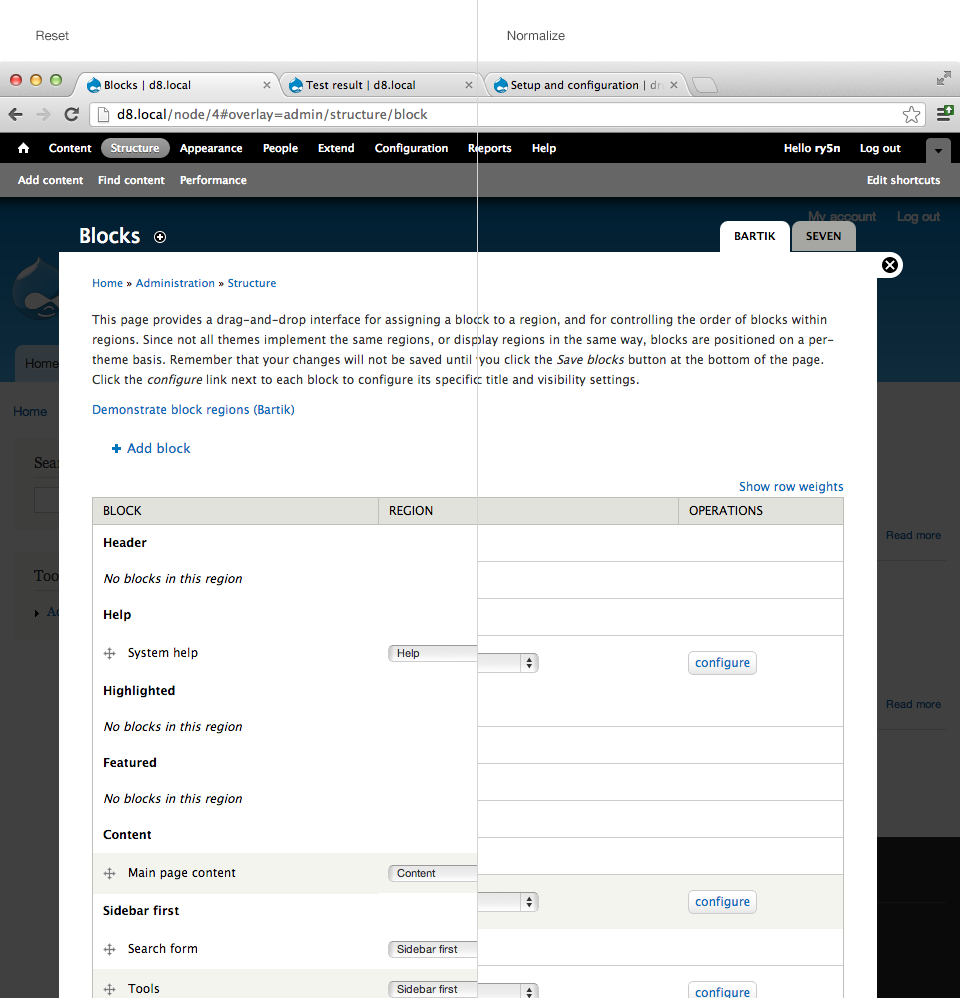Open the Structure admin menu

coord(135,148)
